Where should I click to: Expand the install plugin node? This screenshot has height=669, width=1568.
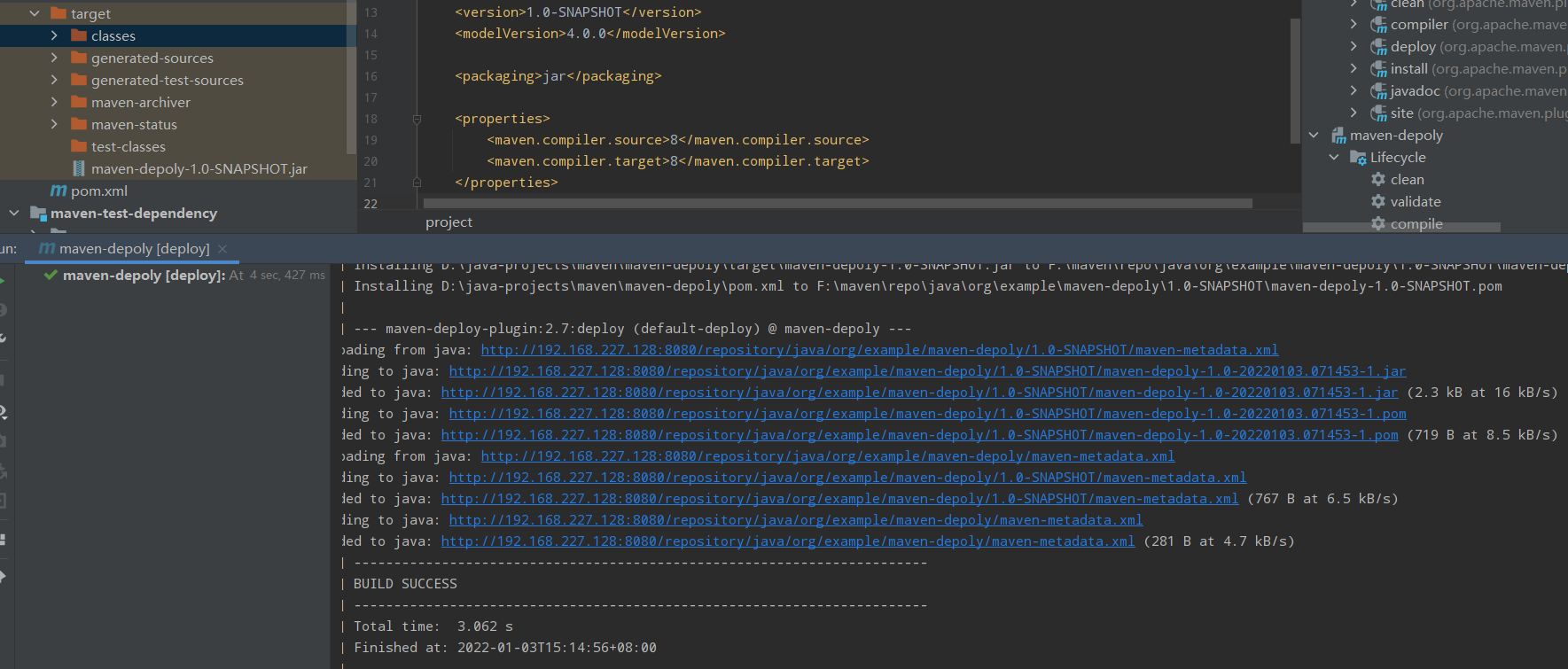pos(1353,69)
